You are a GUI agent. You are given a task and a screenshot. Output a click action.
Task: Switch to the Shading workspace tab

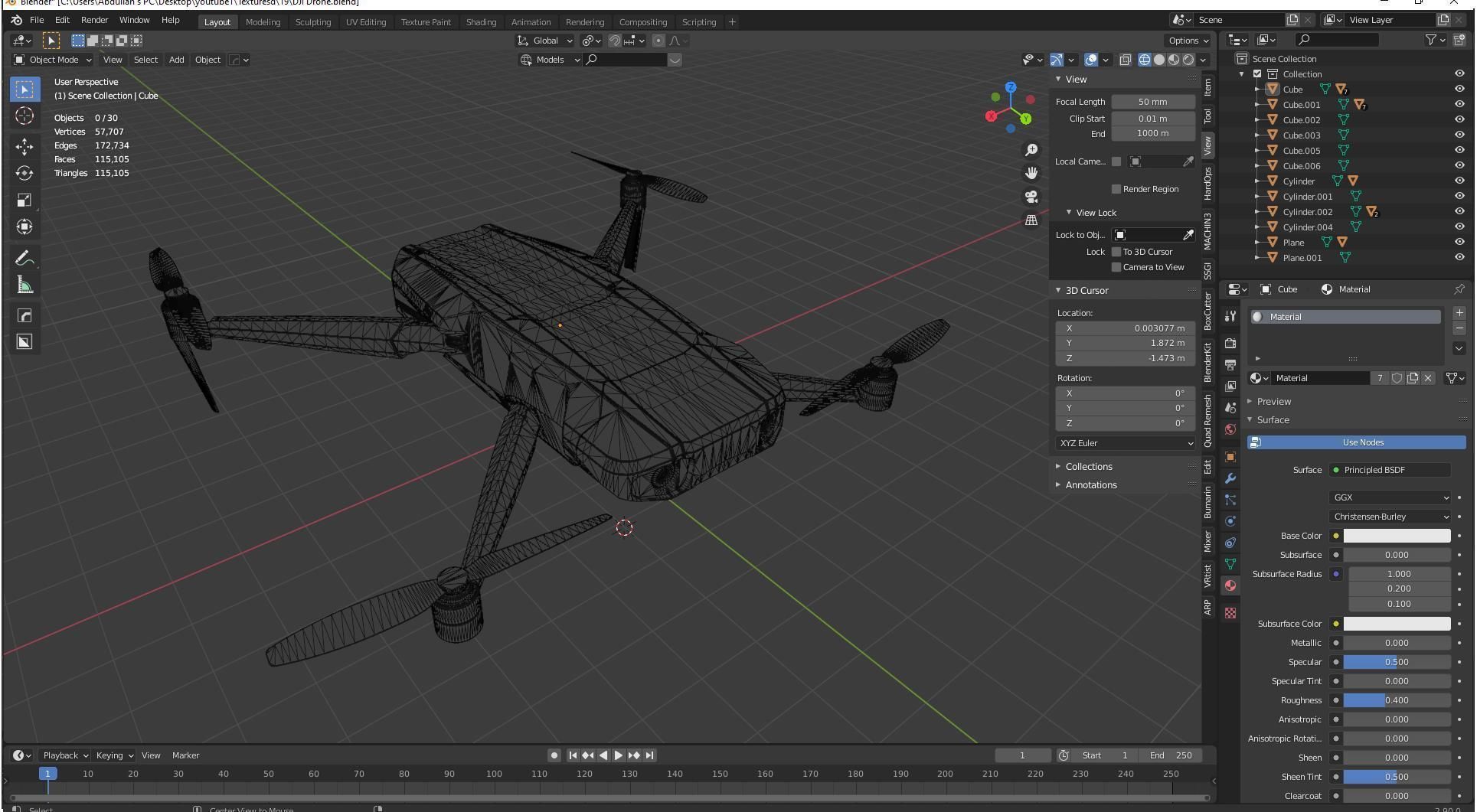(x=481, y=22)
